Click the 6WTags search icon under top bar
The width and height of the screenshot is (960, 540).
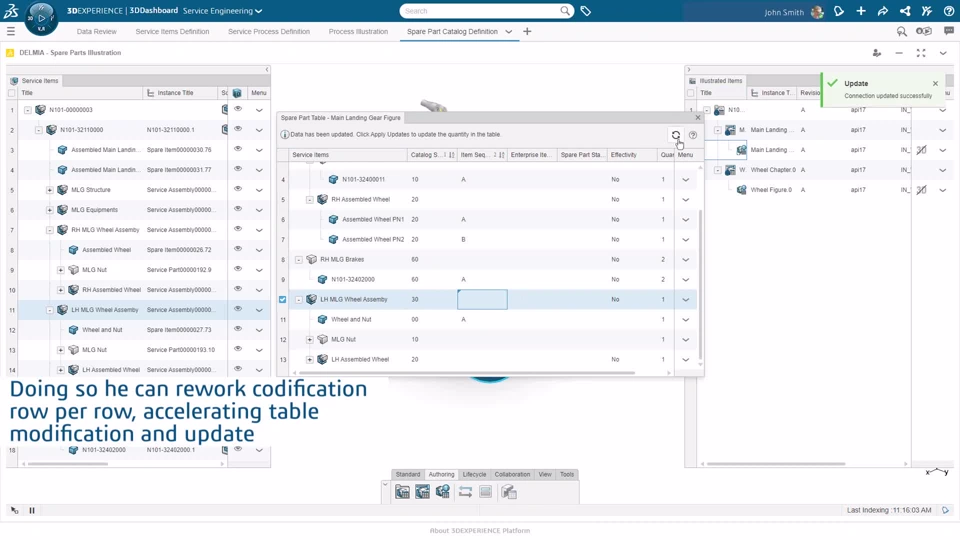pyautogui.click(x=902, y=31)
